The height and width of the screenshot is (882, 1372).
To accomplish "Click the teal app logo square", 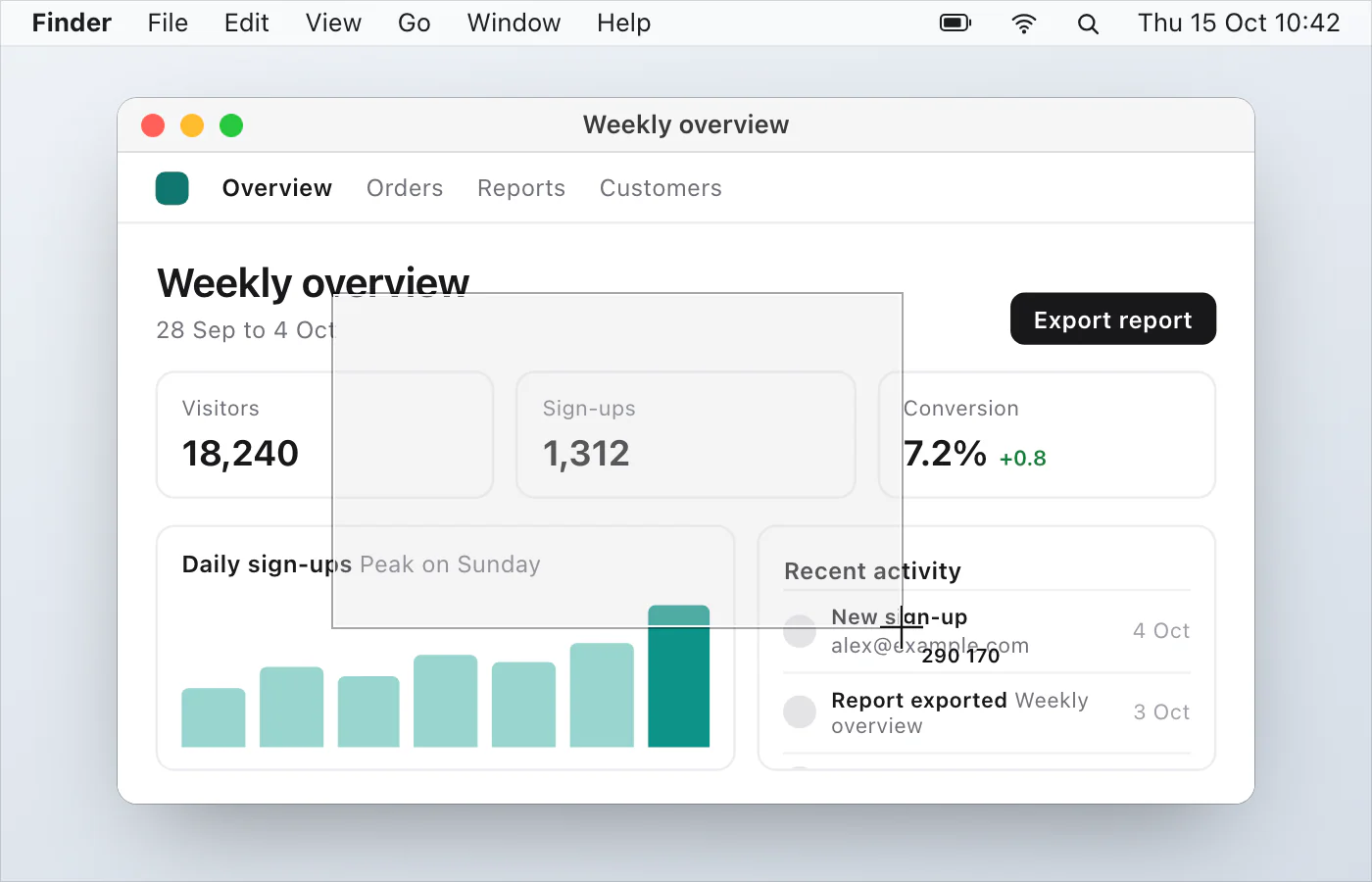I will click(172, 188).
